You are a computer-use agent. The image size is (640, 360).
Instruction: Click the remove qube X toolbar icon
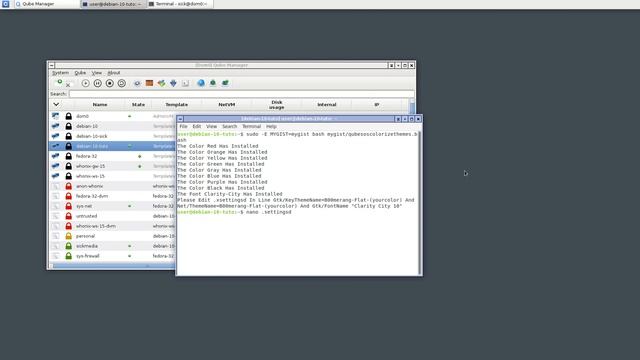[68, 85]
